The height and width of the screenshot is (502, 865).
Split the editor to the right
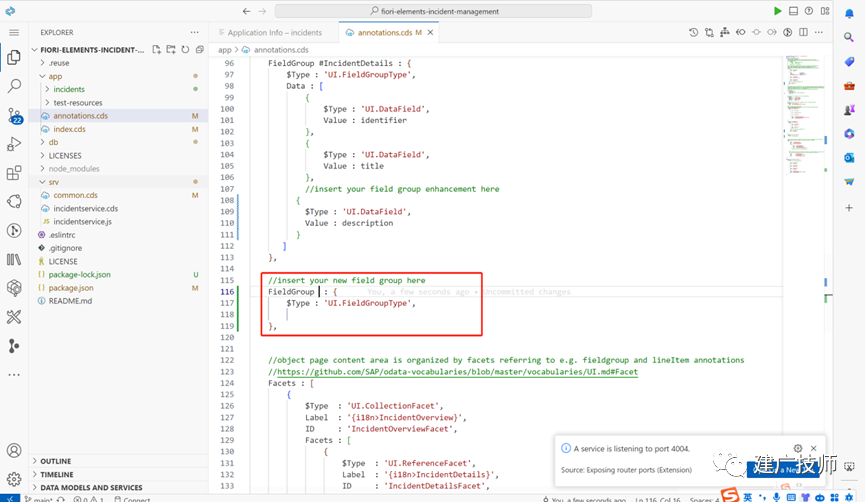click(x=803, y=33)
